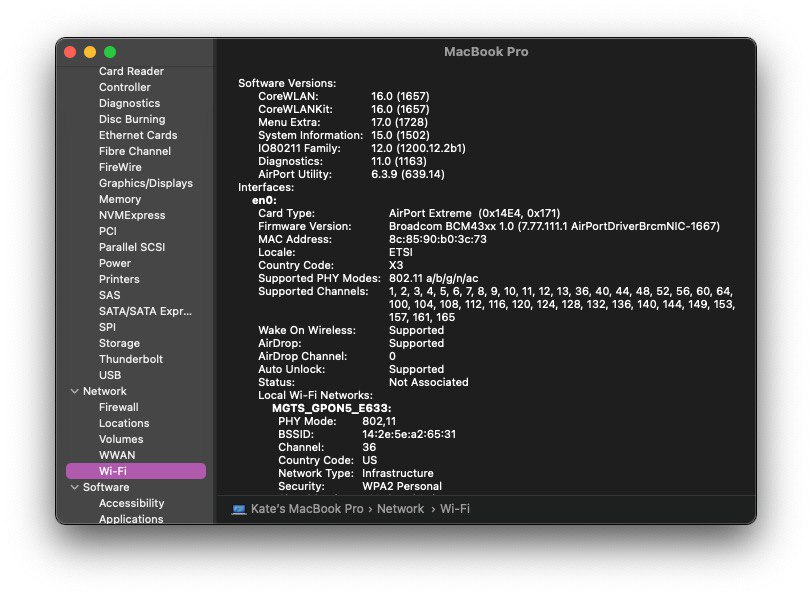This screenshot has height=598, width=812.
Task: Open Graphics/Displays in the sidebar
Action: (146, 184)
